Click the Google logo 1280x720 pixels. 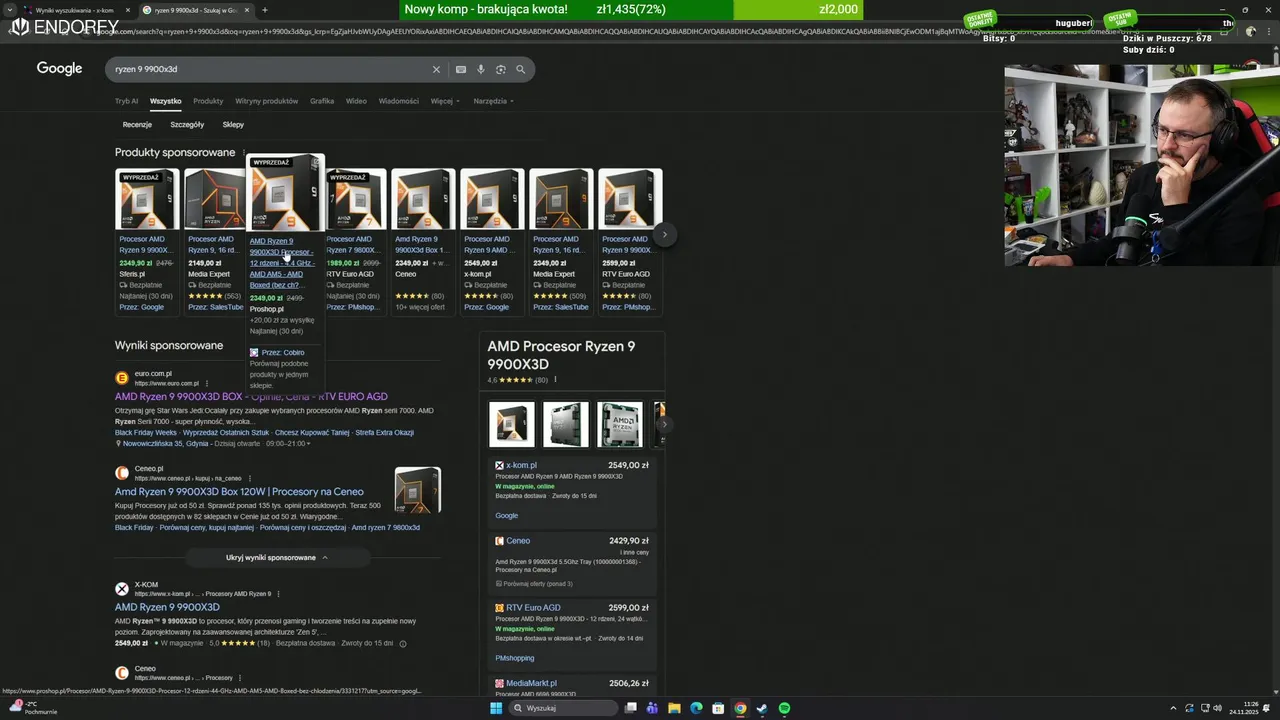pos(59,69)
